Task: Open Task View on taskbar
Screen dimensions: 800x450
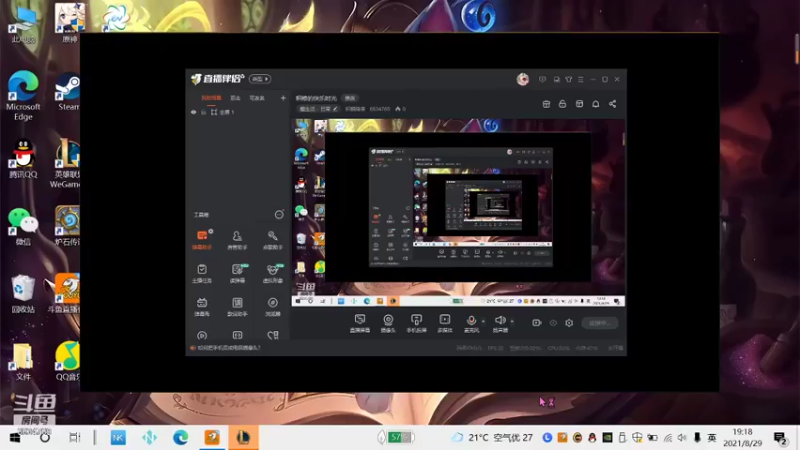Action: click(75, 438)
